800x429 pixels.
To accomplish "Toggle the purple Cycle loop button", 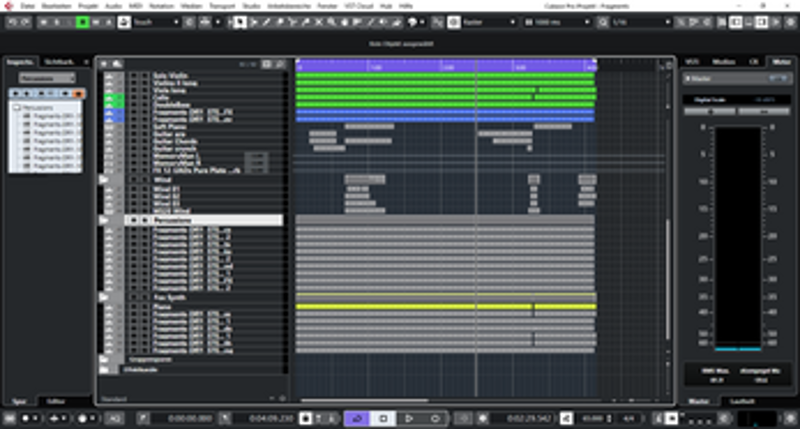I will (358, 418).
